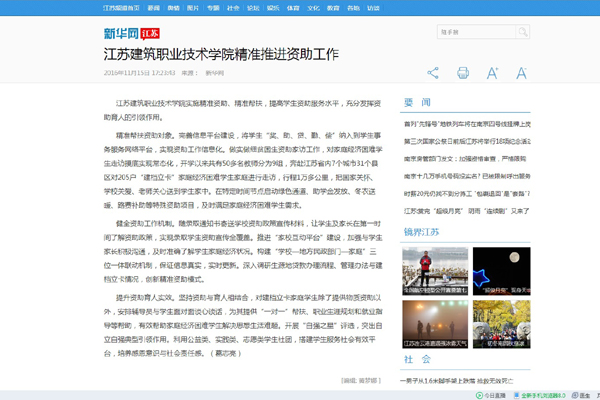Click the print page icon
Viewport: 600px width, 400px height.
(x=463, y=73)
